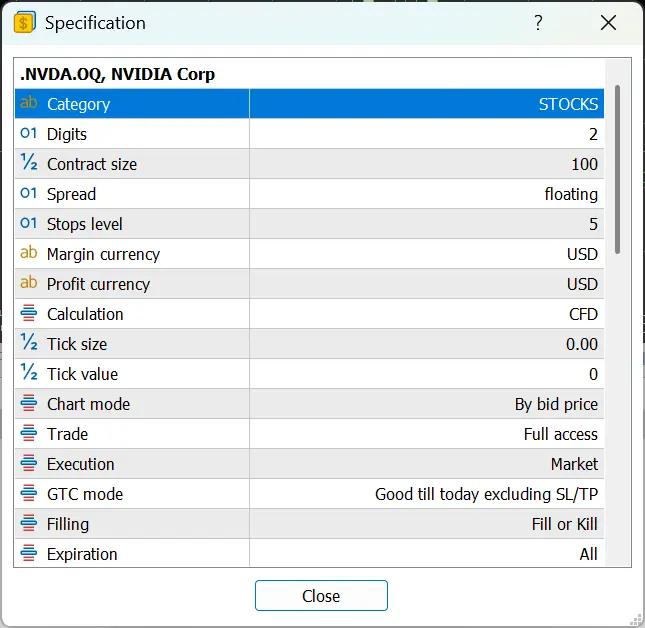Click the lines icon beside Calculation

click(x=28, y=313)
